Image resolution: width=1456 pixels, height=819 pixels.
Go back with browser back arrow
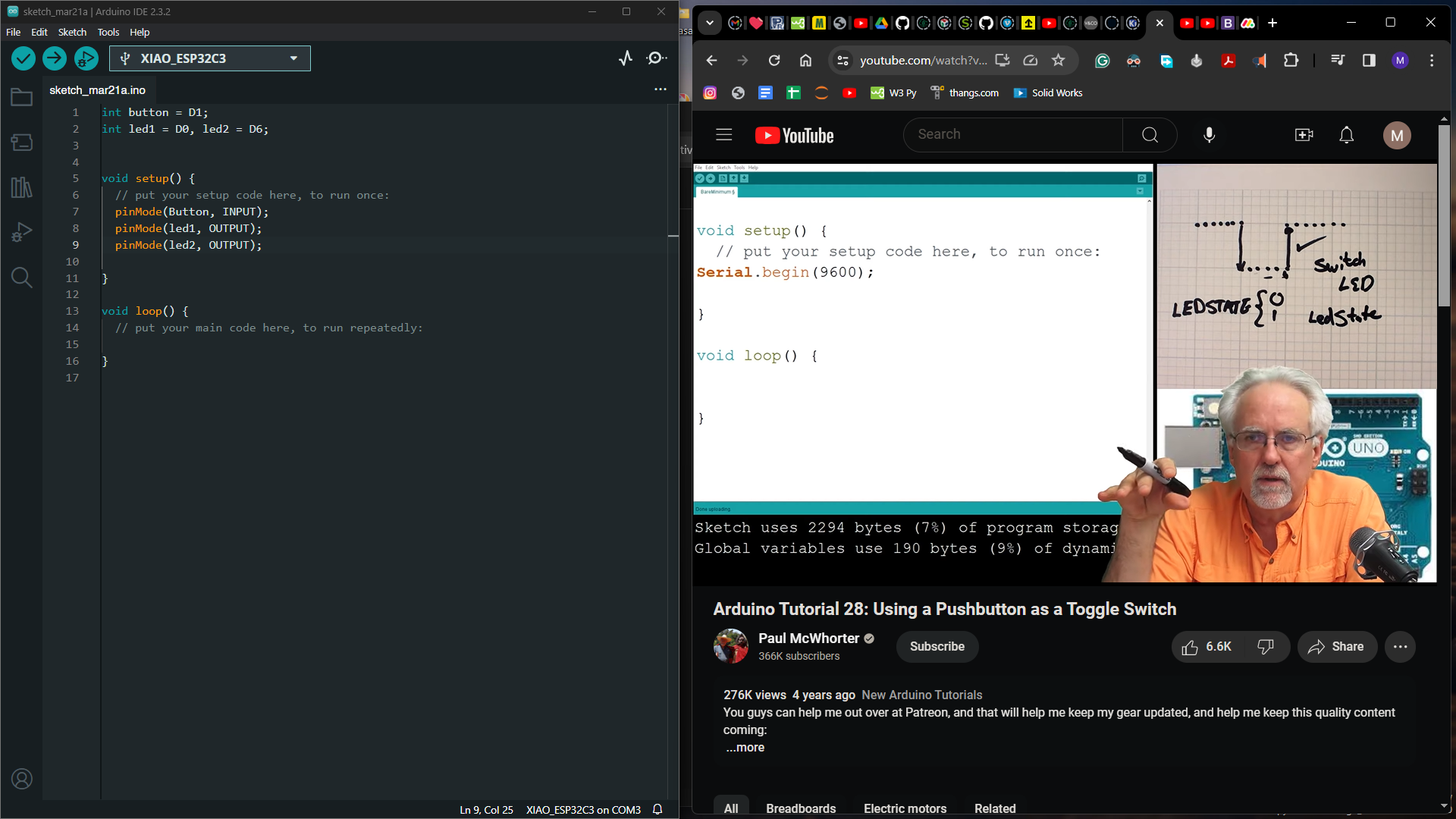click(711, 61)
